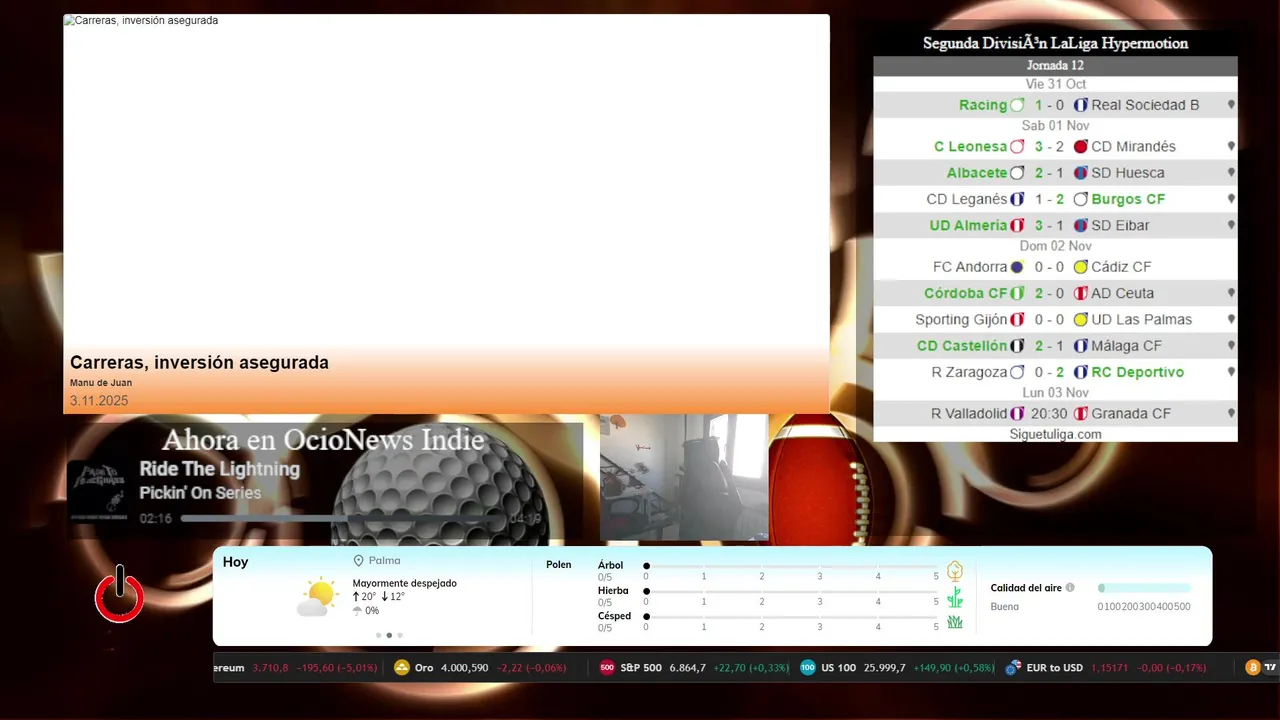Click the SD Huesca team name

coord(1128,173)
